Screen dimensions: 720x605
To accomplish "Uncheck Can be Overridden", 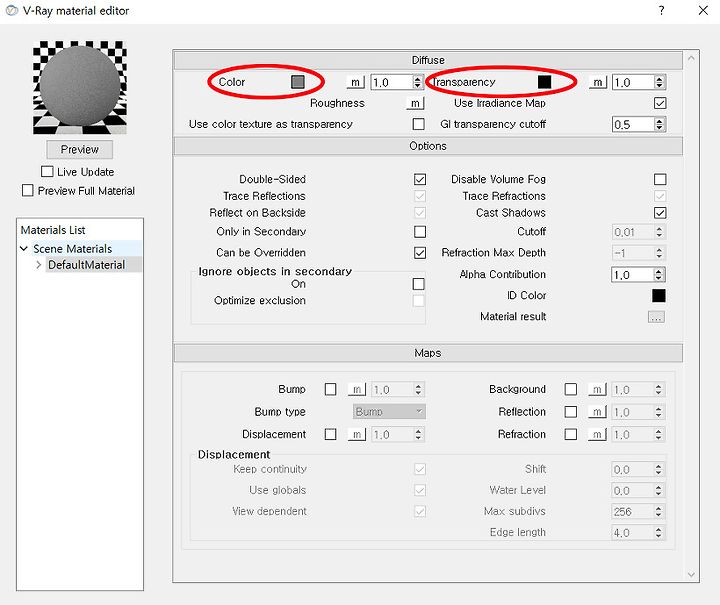I will click(420, 253).
